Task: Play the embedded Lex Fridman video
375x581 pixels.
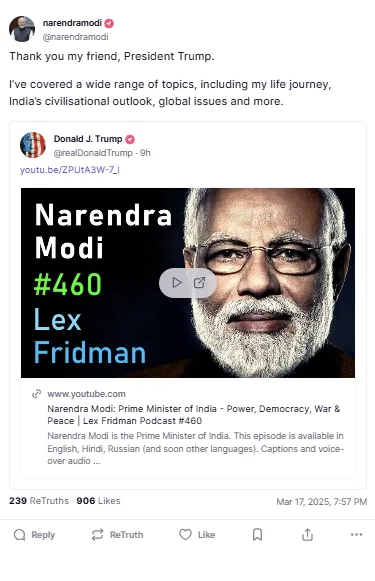Action: pos(177,283)
